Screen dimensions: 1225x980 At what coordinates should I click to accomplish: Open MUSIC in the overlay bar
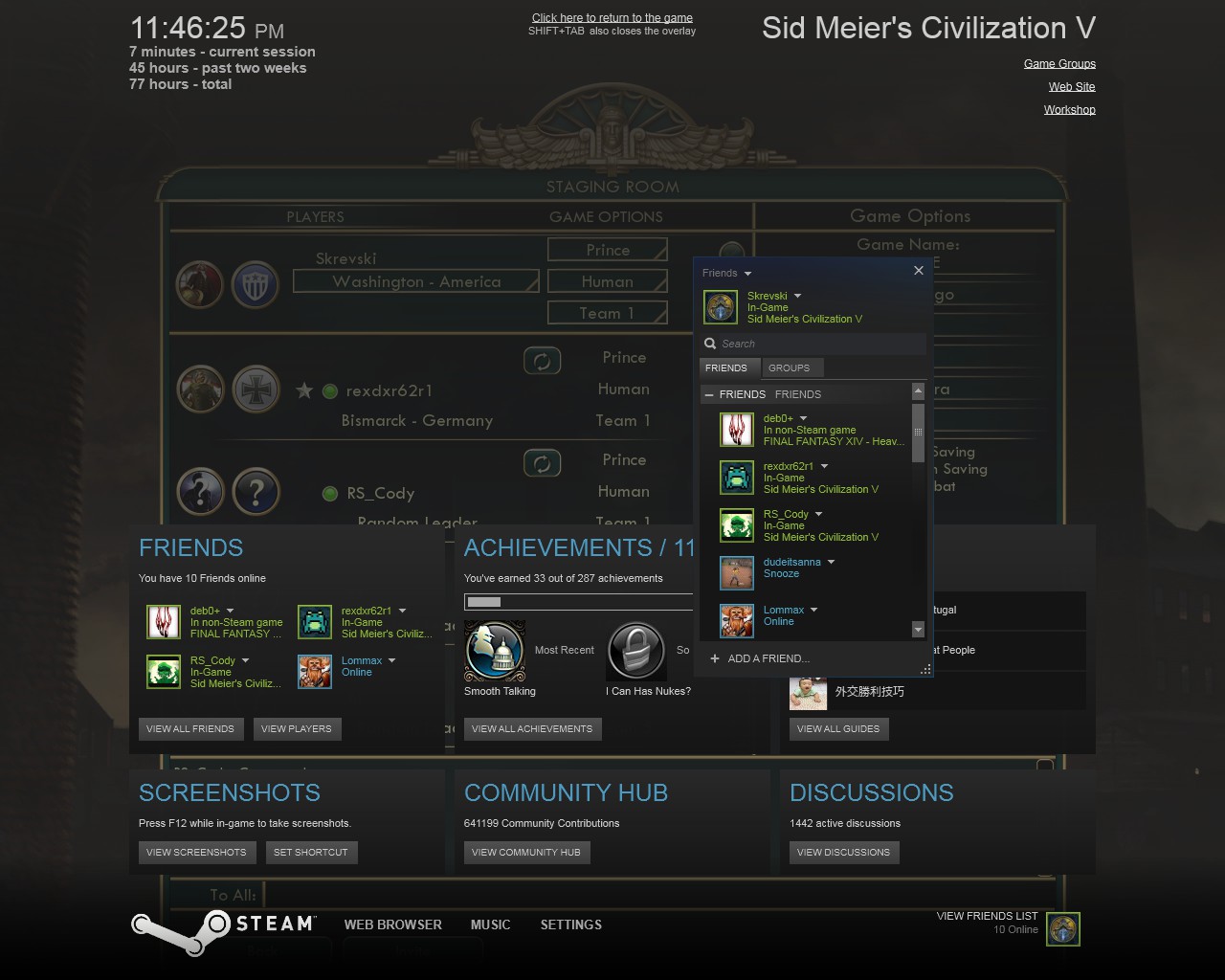(x=490, y=924)
